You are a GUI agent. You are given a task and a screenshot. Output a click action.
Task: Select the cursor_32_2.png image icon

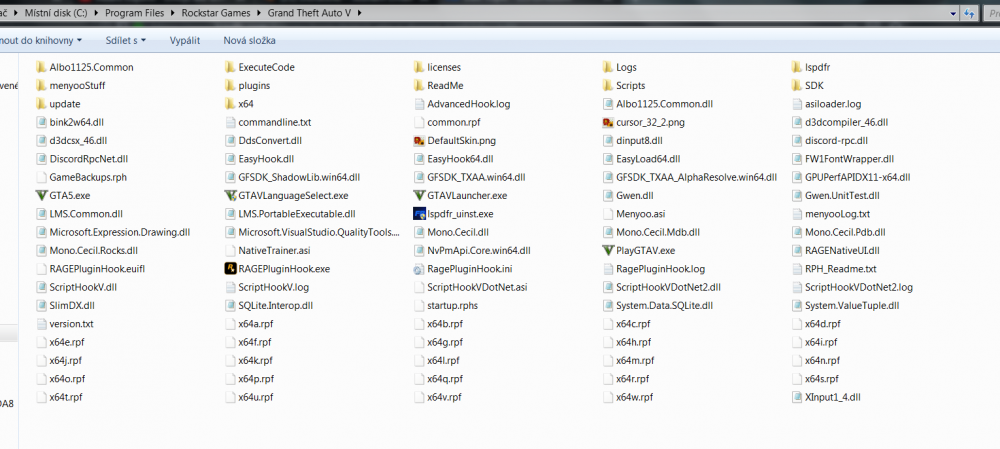[608, 122]
